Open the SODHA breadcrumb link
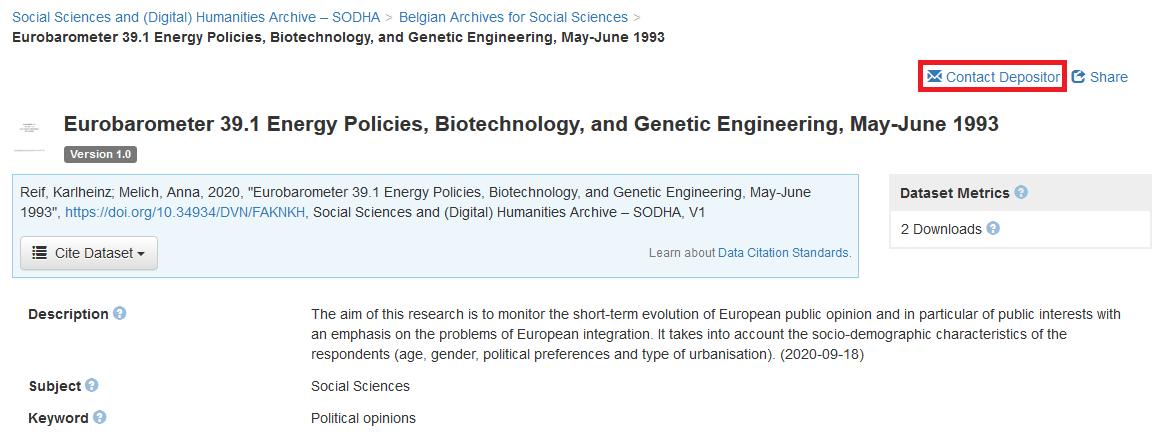The width and height of the screenshot is (1166, 436). pyautogui.click(x=196, y=17)
